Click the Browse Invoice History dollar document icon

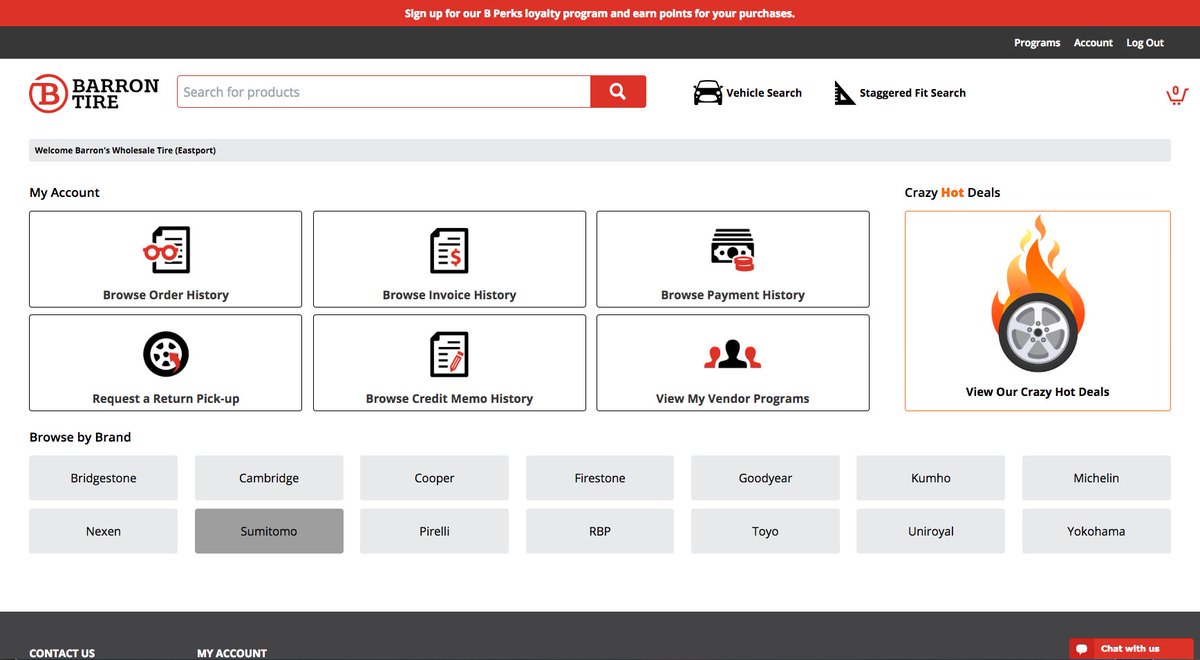point(449,250)
